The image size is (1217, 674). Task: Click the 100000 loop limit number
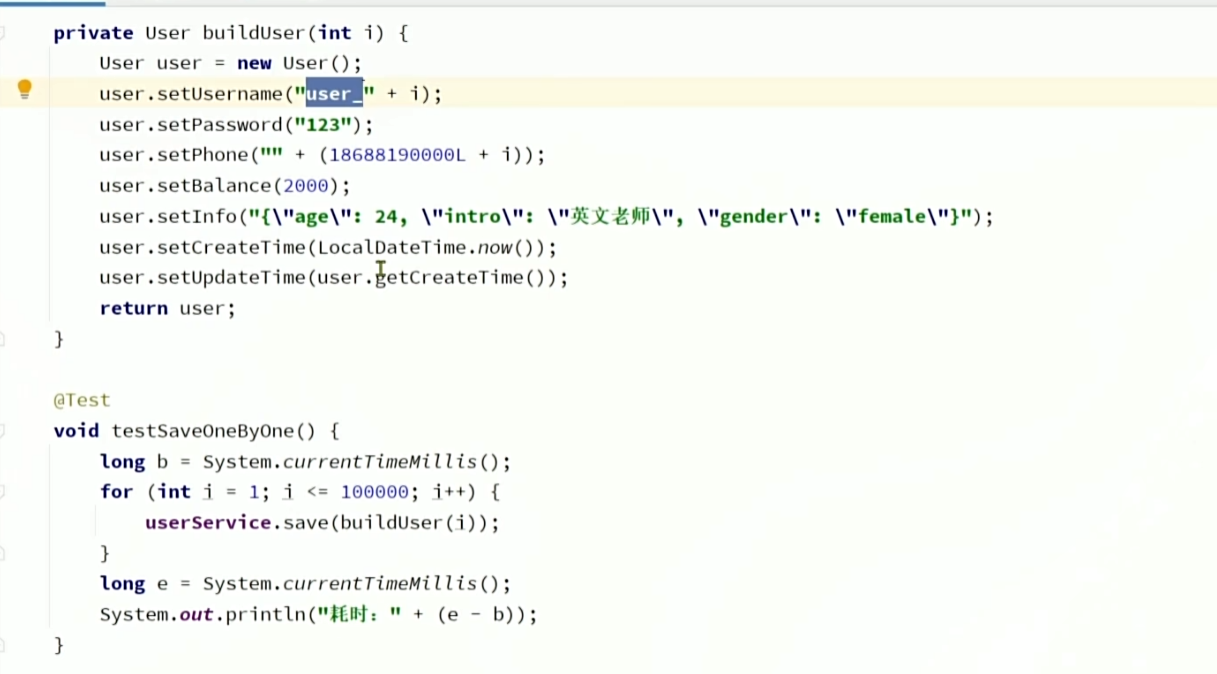click(x=374, y=492)
